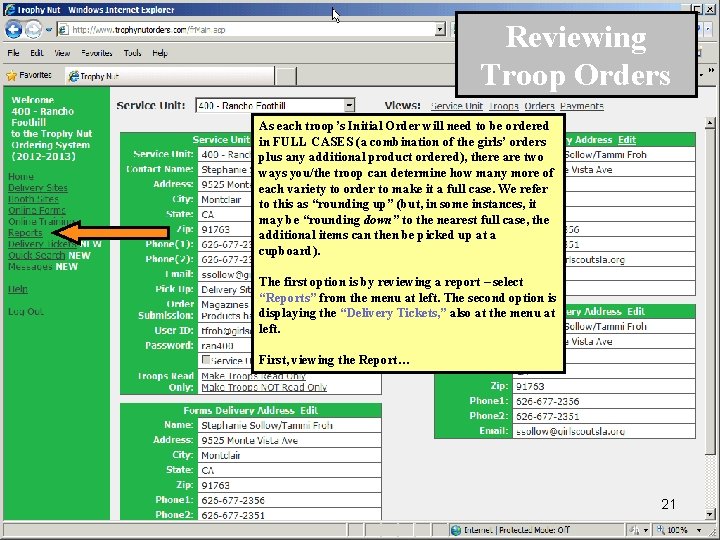
Task: Open the Help menu
Action: pyautogui.click(x=159, y=53)
